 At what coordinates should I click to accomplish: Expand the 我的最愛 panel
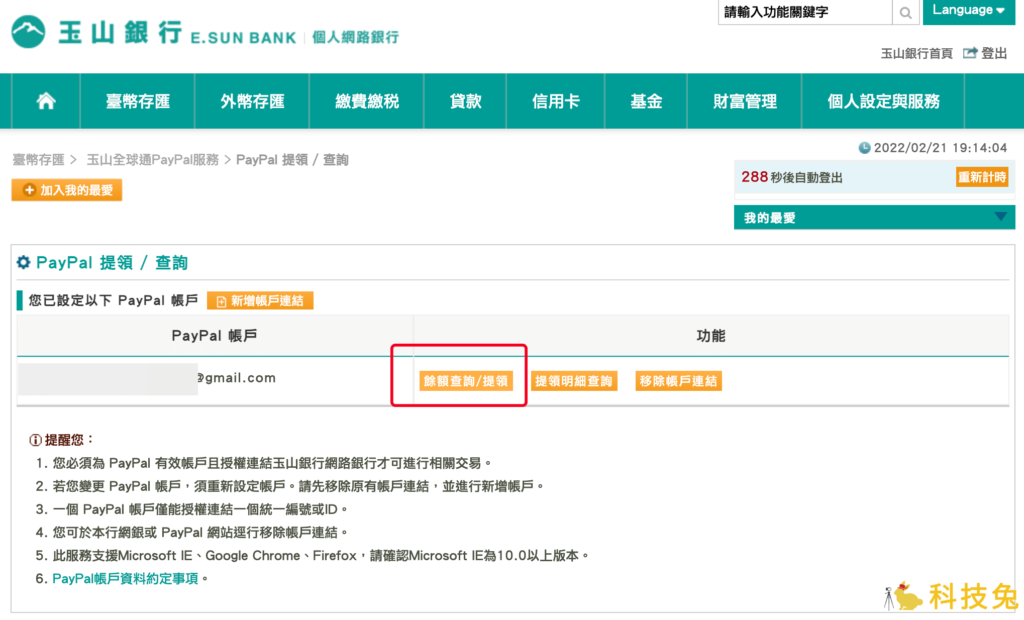point(874,218)
